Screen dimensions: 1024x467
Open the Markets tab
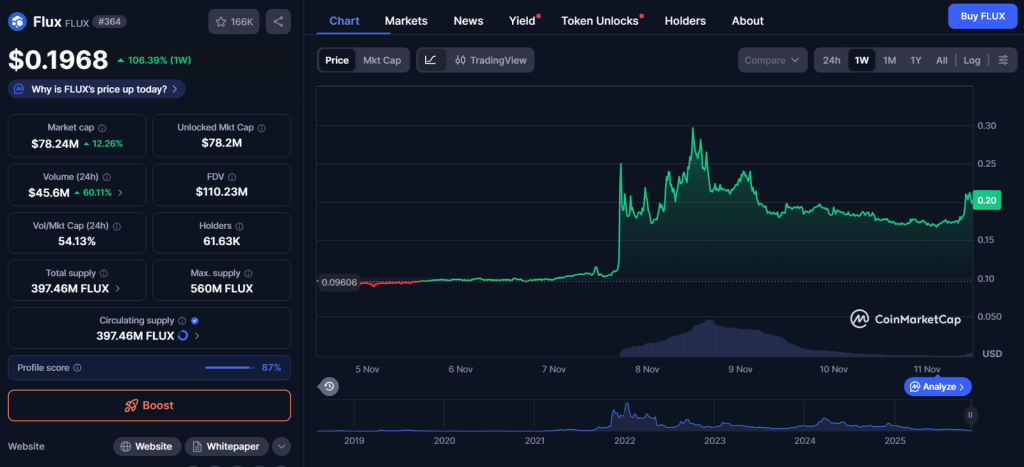[x=405, y=20]
